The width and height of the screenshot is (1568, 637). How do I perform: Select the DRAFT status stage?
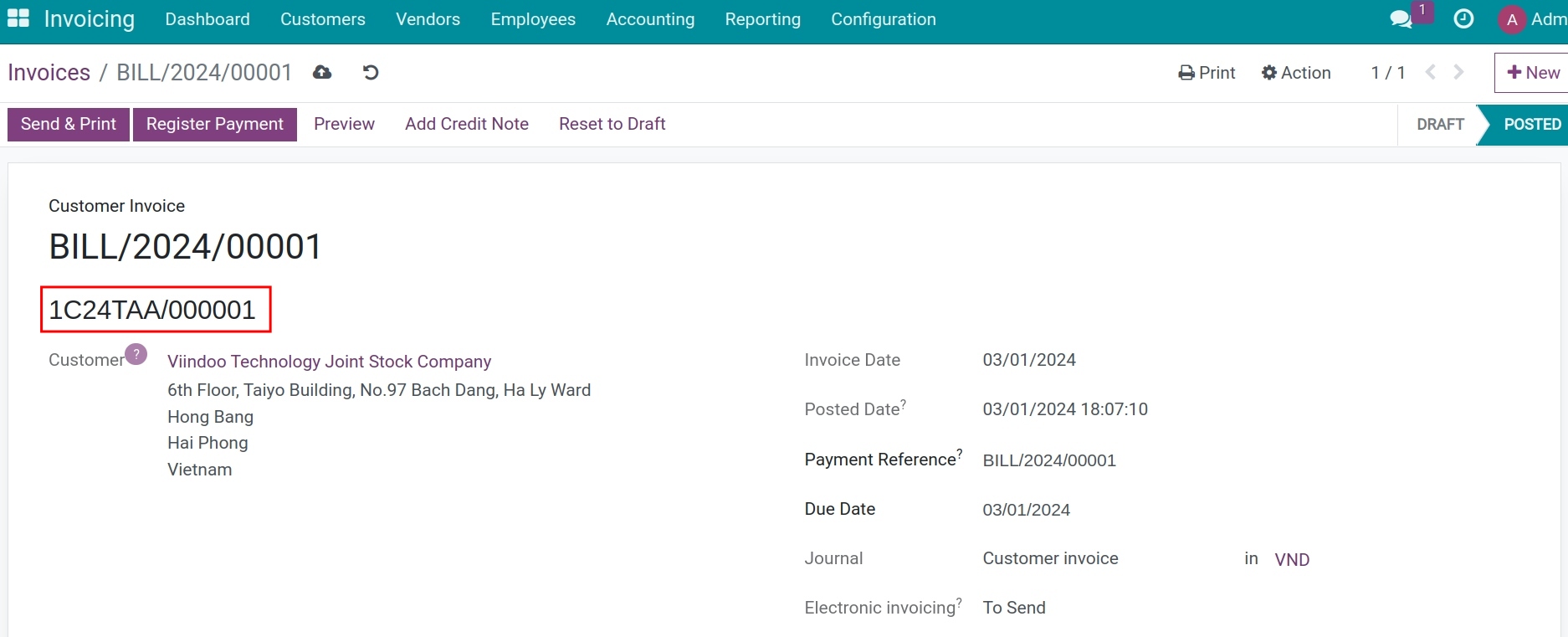[1439, 125]
